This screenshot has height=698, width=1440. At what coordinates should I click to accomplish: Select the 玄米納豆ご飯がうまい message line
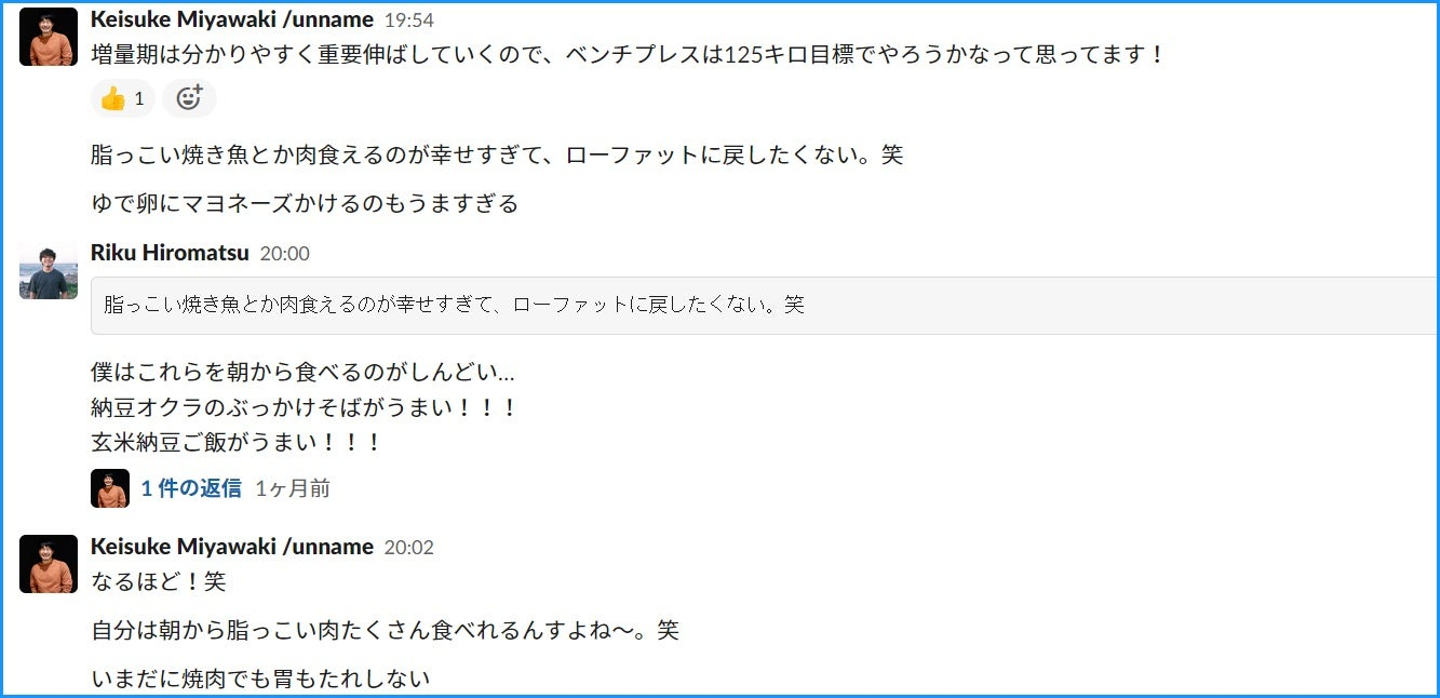pyautogui.click(x=237, y=443)
